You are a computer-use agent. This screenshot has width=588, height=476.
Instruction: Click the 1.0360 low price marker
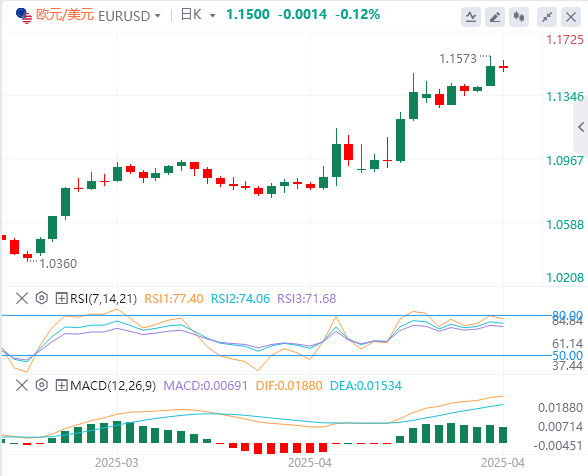(x=58, y=264)
